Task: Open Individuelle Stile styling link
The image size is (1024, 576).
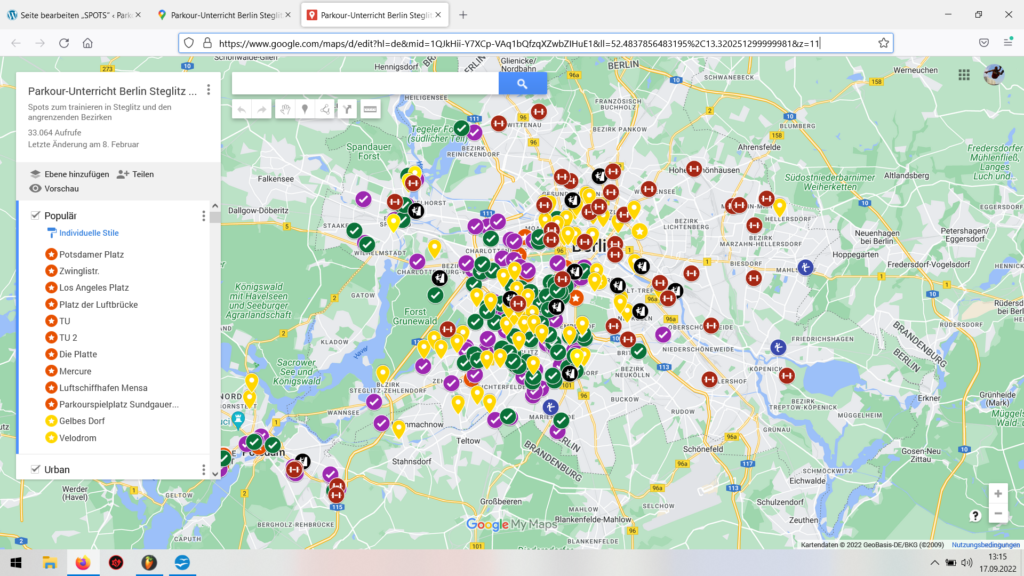Action: (88, 233)
